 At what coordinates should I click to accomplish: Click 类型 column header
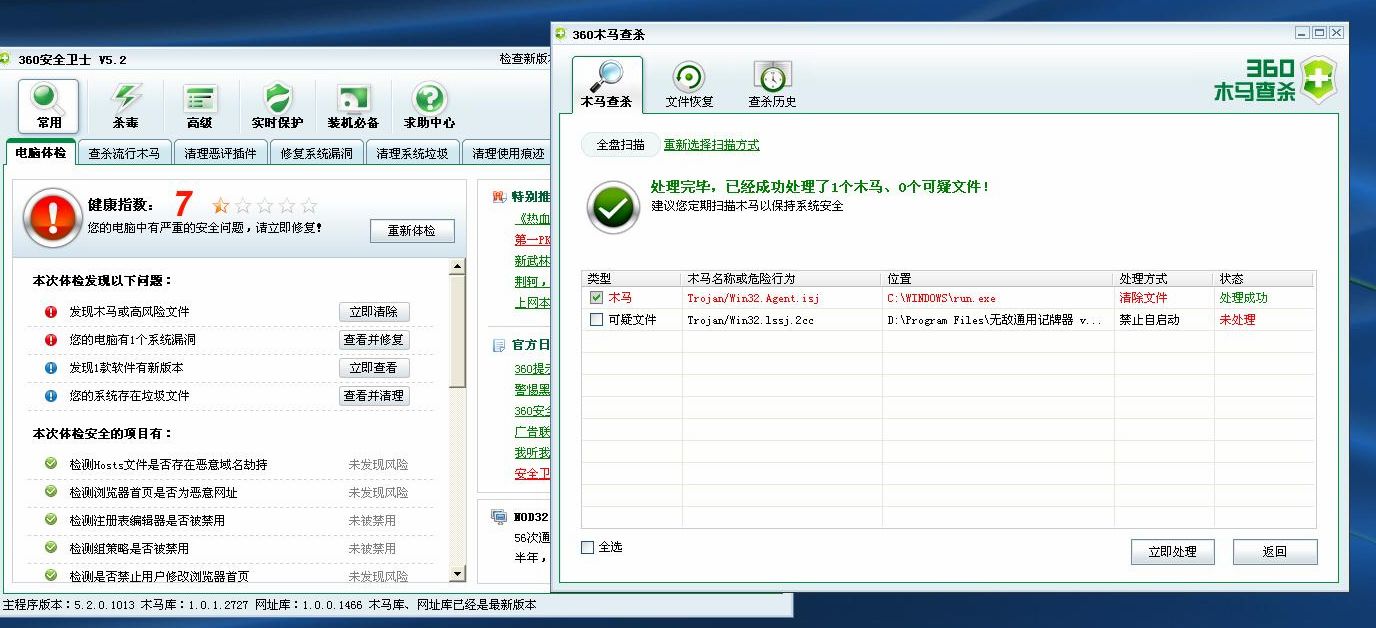click(x=632, y=279)
